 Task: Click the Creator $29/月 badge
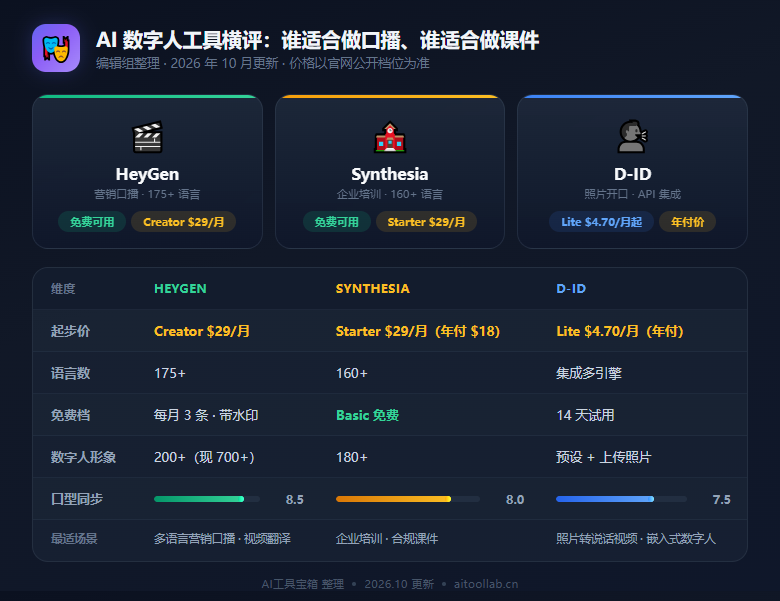point(184,222)
